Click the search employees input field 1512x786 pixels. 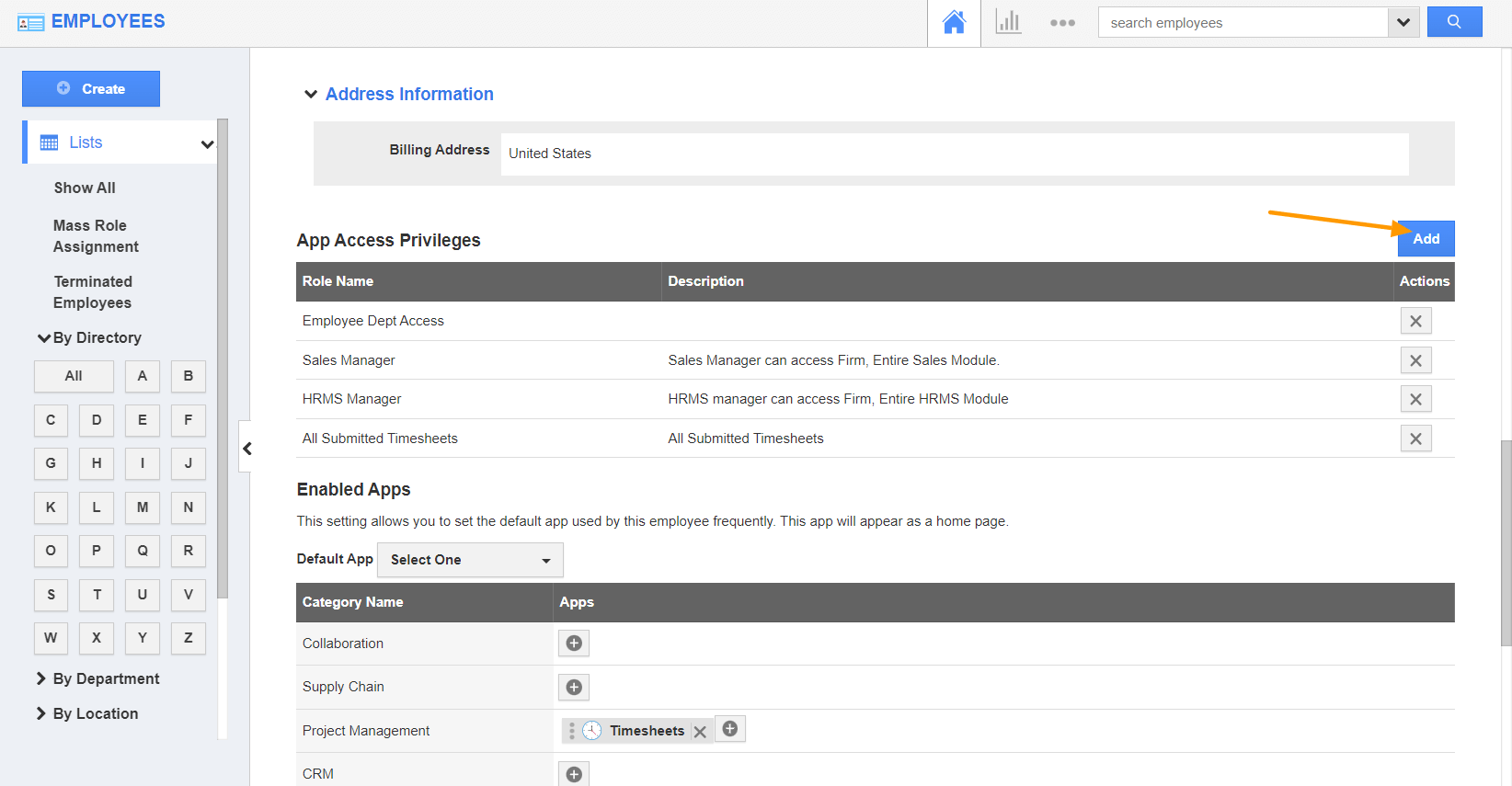[1243, 23]
